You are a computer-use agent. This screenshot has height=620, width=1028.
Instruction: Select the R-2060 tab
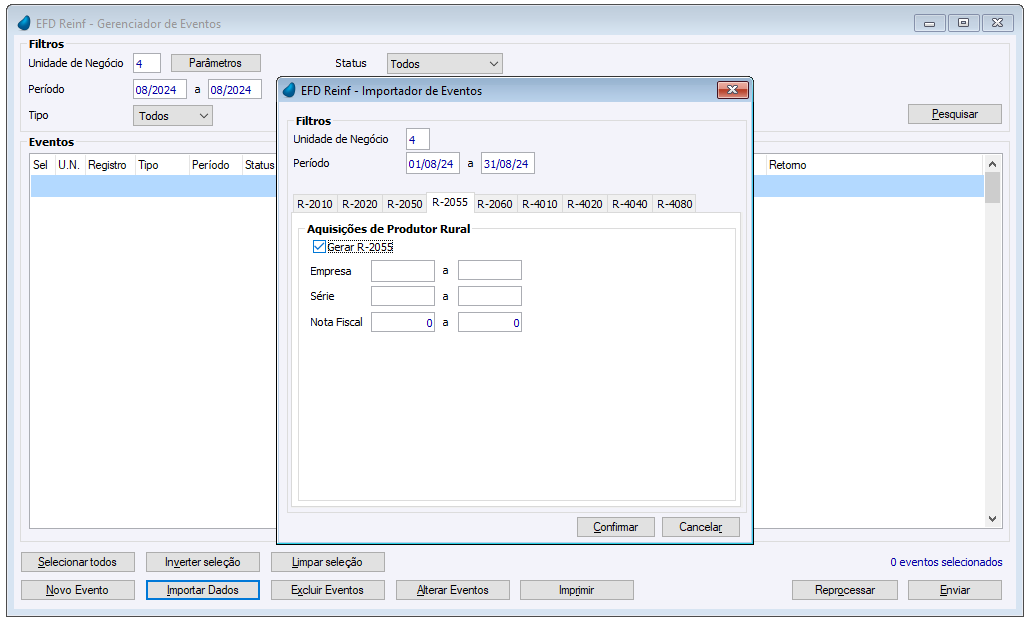tap(494, 204)
